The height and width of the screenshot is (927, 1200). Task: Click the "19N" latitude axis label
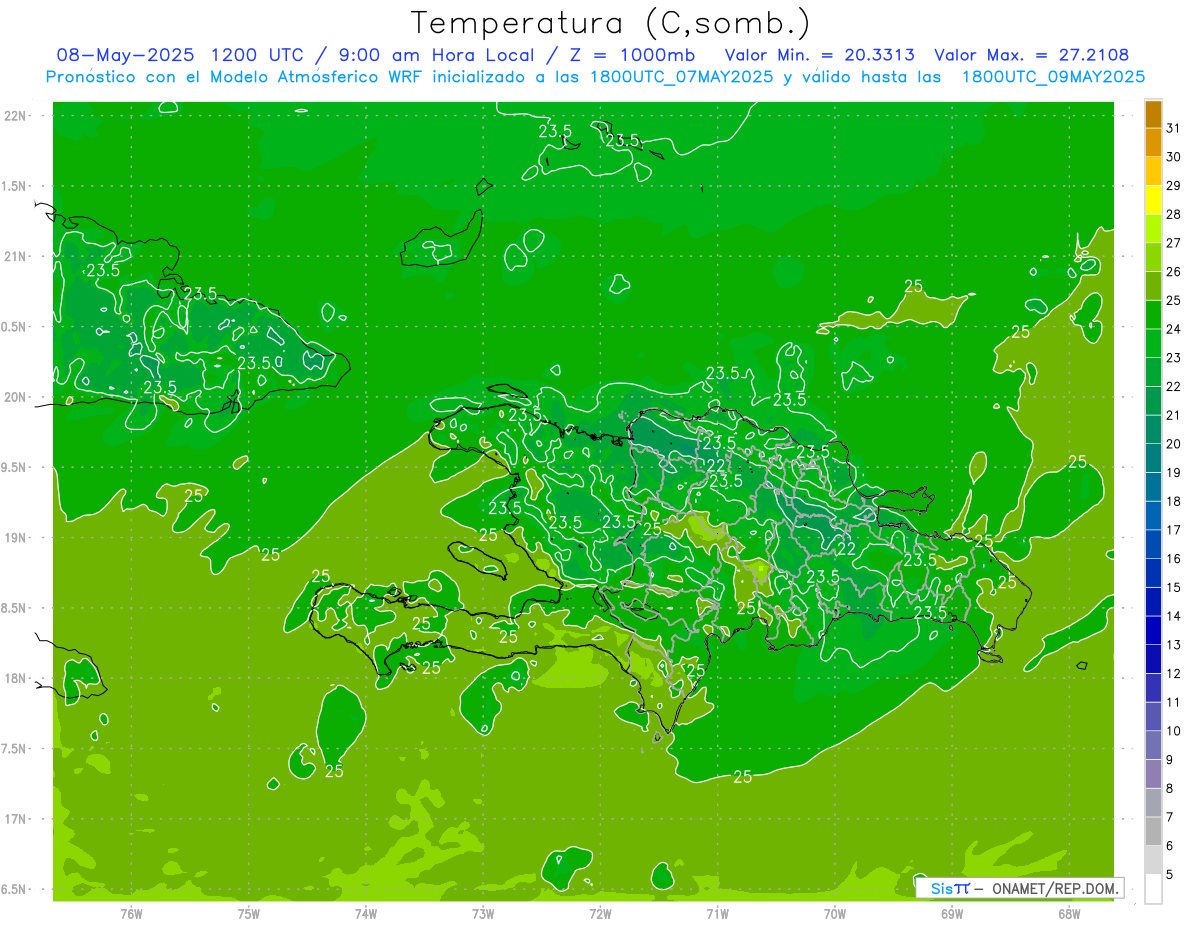[x=15, y=537]
